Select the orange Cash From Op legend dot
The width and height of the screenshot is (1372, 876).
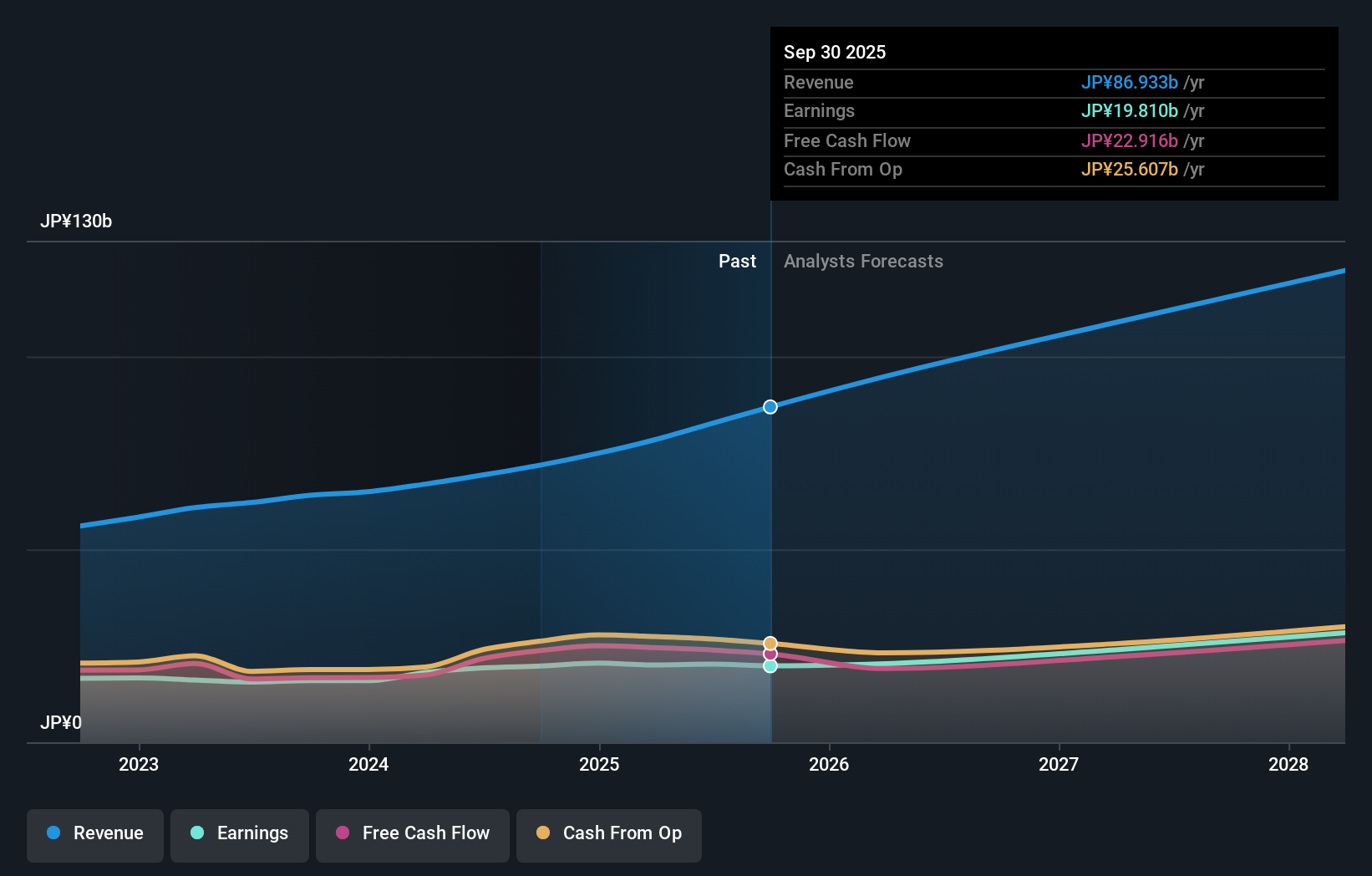coord(543,833)
